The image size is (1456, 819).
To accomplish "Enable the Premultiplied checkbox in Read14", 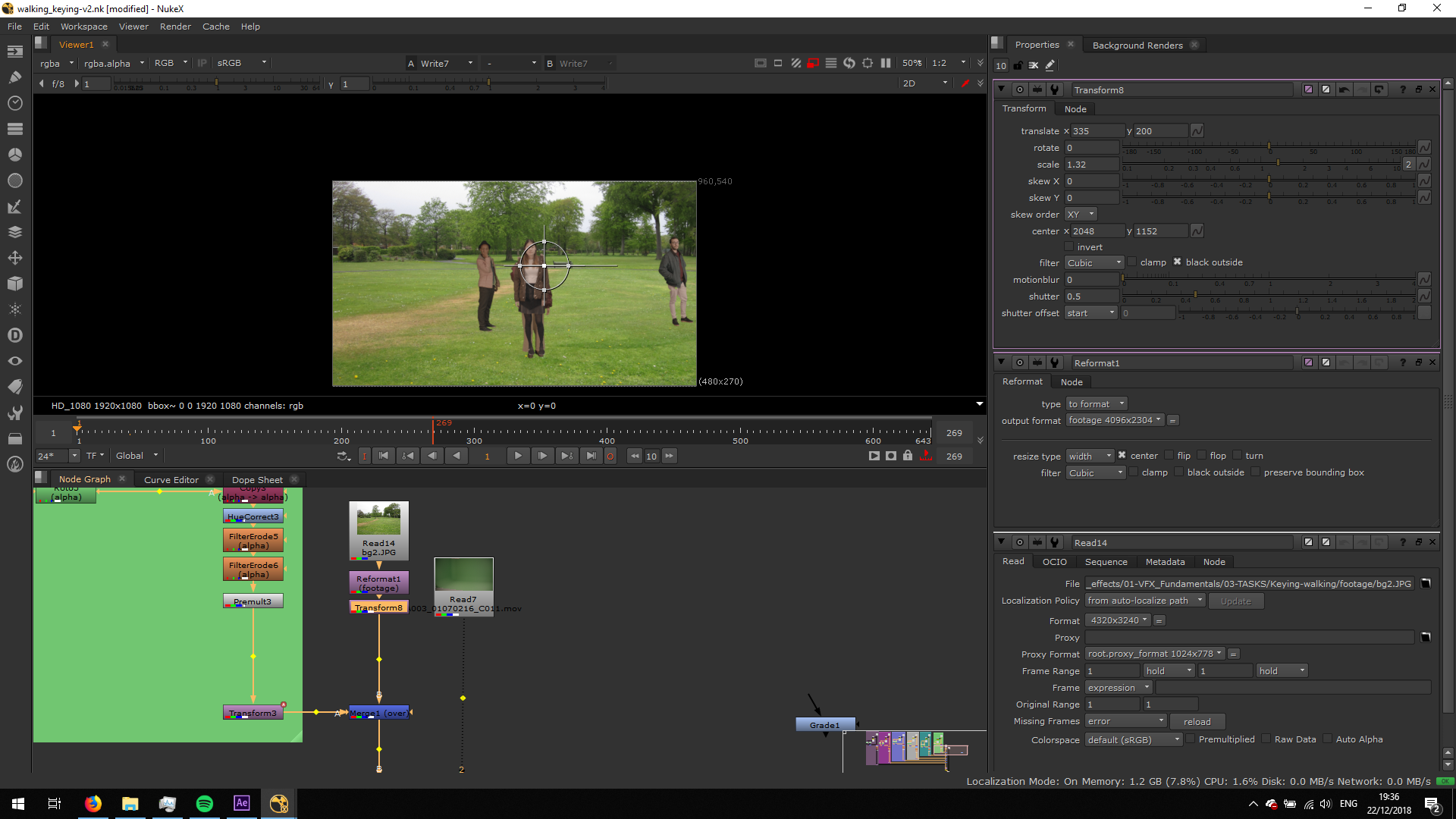I will point(1191,739).
